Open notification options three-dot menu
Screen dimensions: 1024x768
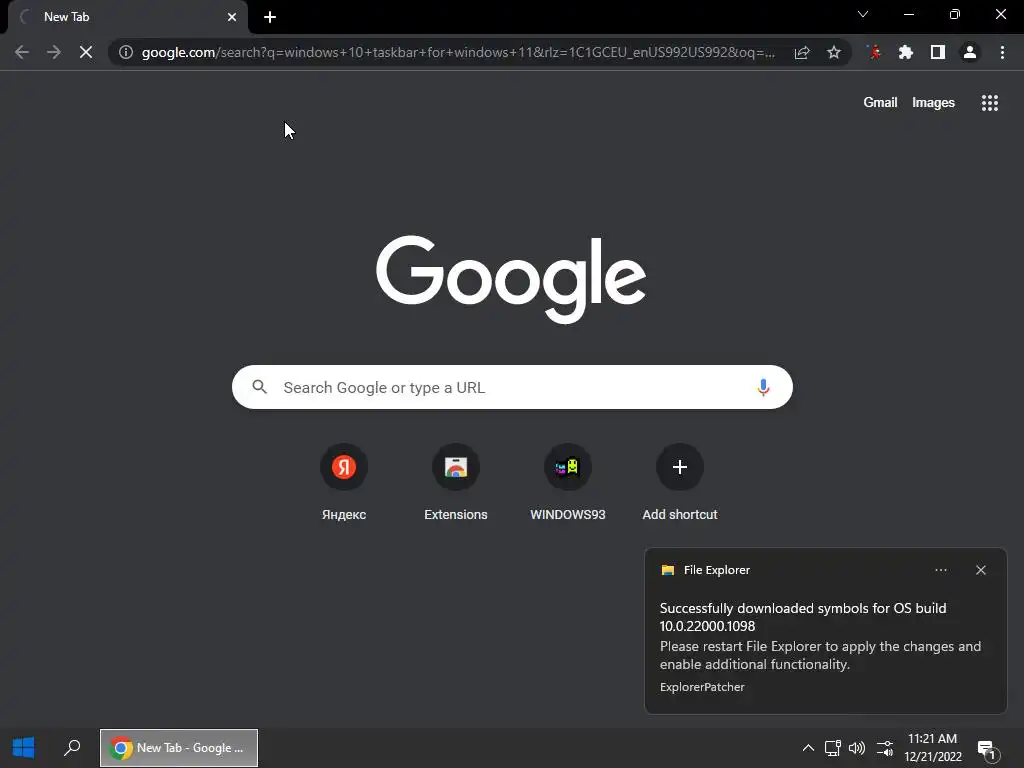(941, 570)
